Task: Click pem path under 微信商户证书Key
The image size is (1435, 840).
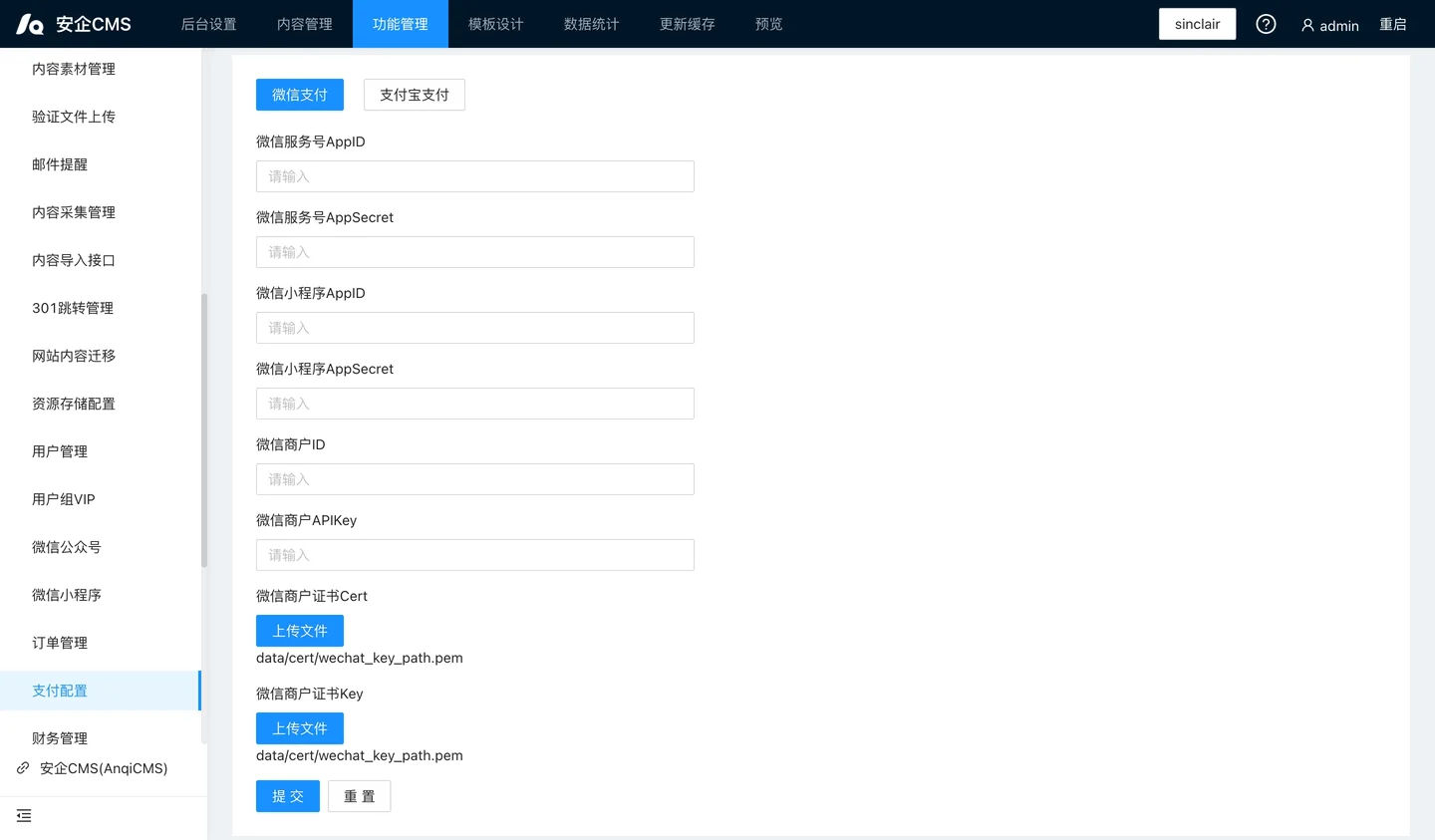Action: (x=360, y=755)
